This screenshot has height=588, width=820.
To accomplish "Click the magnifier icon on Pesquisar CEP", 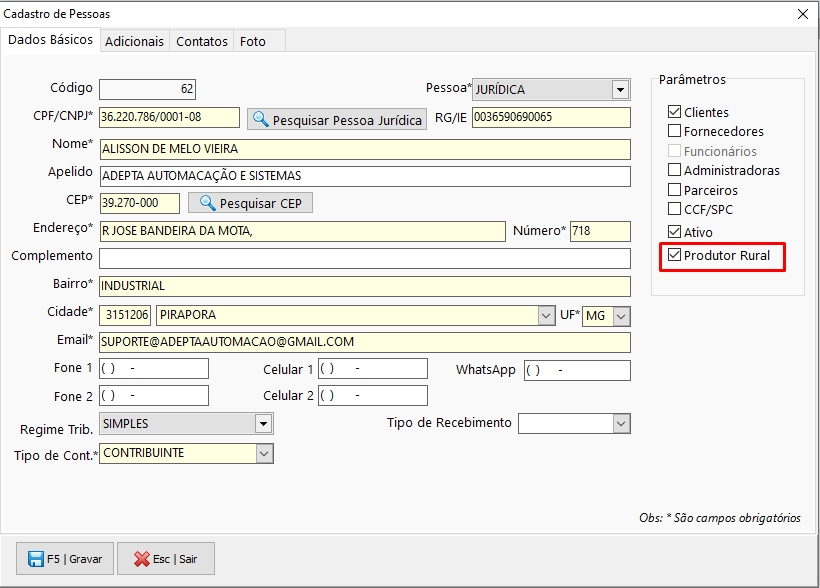I will point(208,203).
